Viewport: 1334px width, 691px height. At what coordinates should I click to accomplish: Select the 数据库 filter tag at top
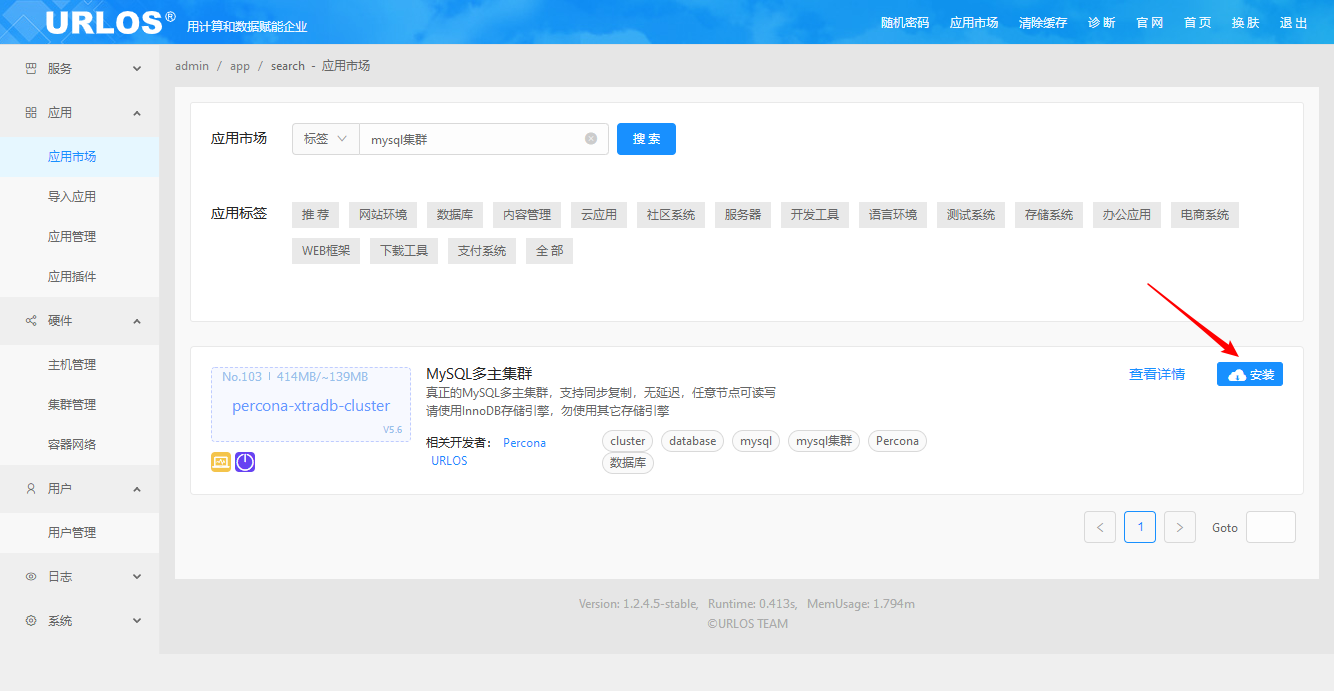click(456, 215)
